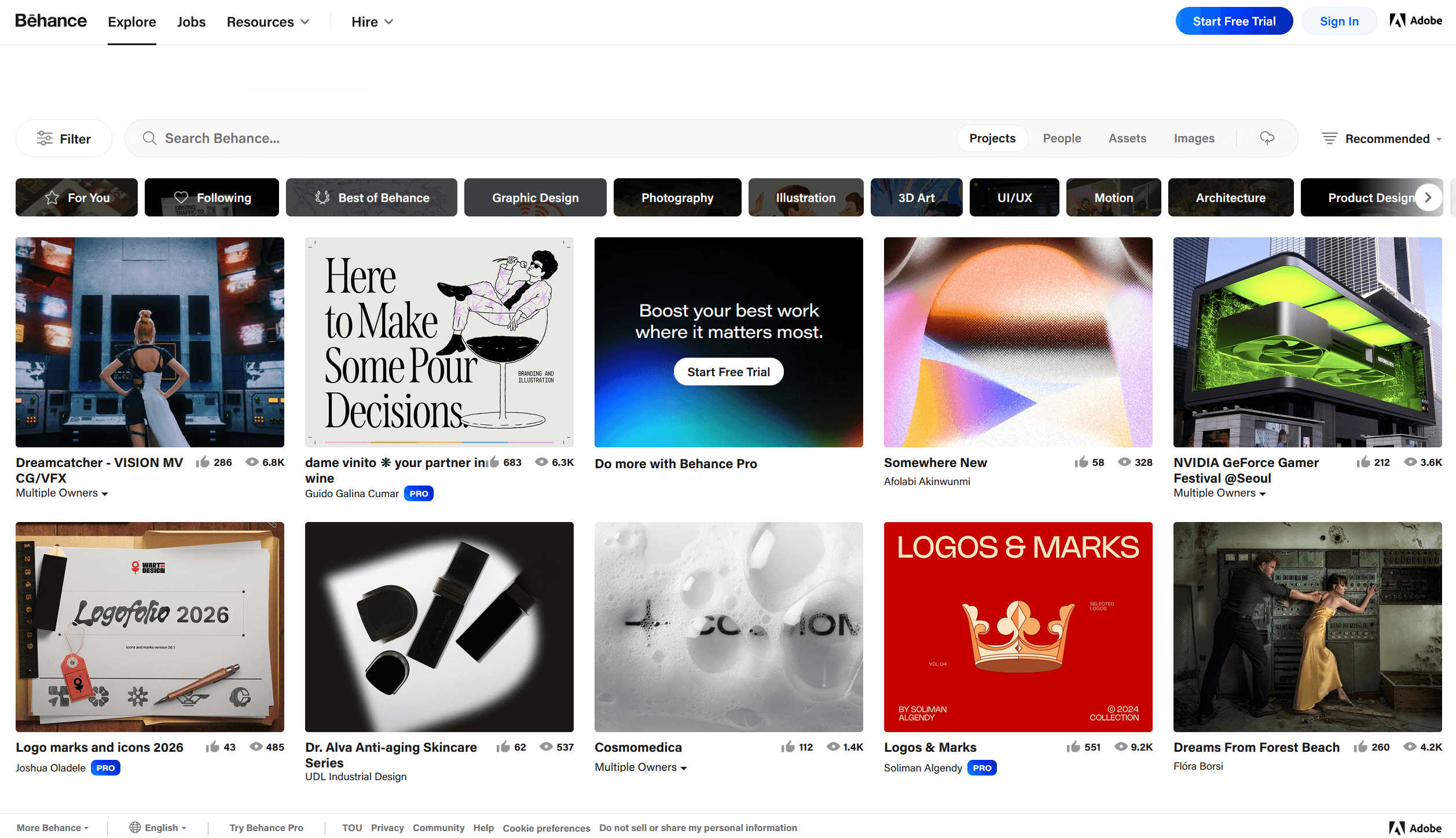Select the 3D Art category

[x=916, y=197]
